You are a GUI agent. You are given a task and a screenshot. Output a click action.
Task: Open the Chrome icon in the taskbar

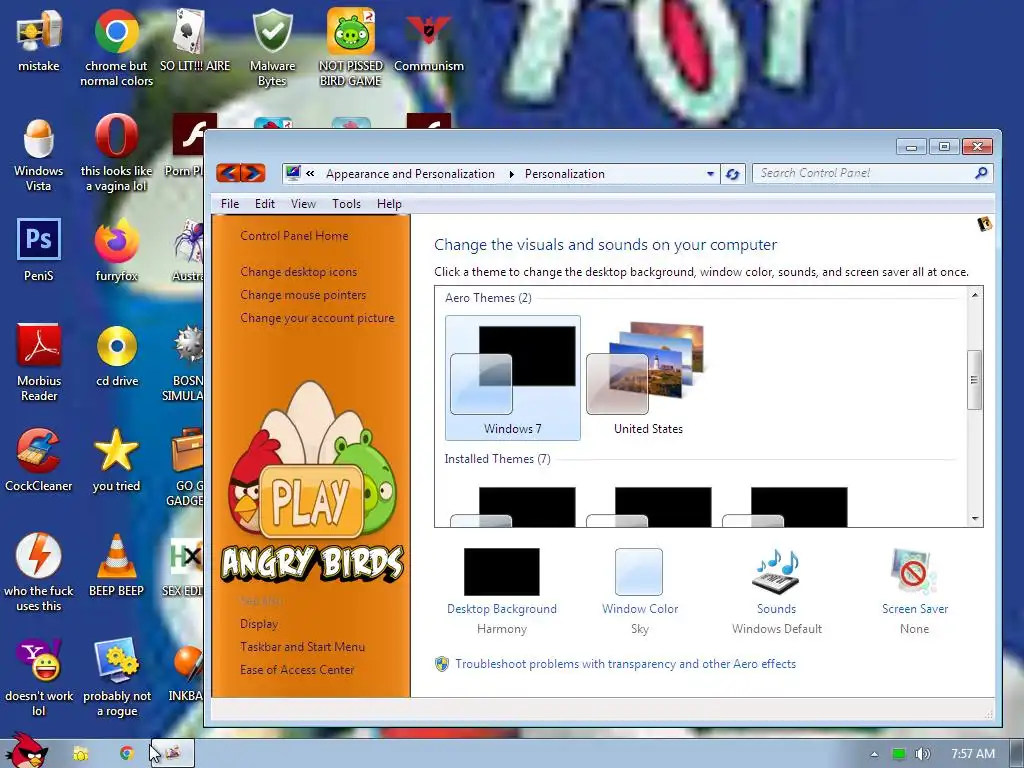pyautogui.click(x=127, y=753)
